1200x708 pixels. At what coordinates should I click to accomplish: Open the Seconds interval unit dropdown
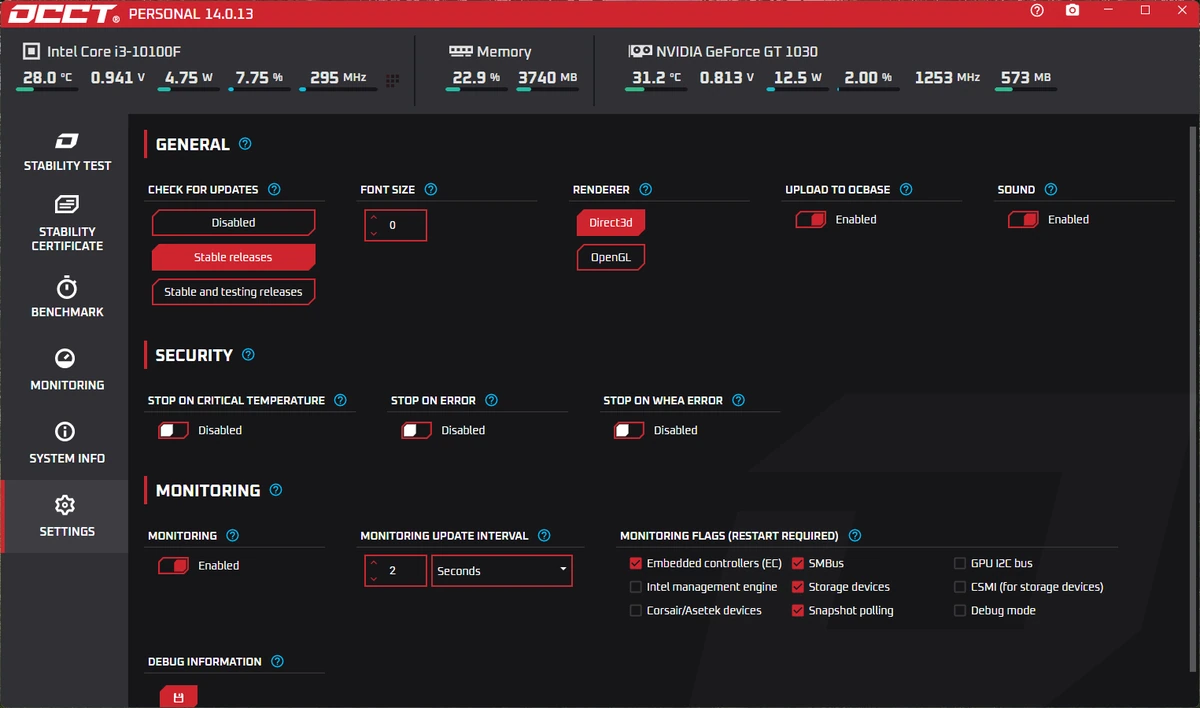501,570
